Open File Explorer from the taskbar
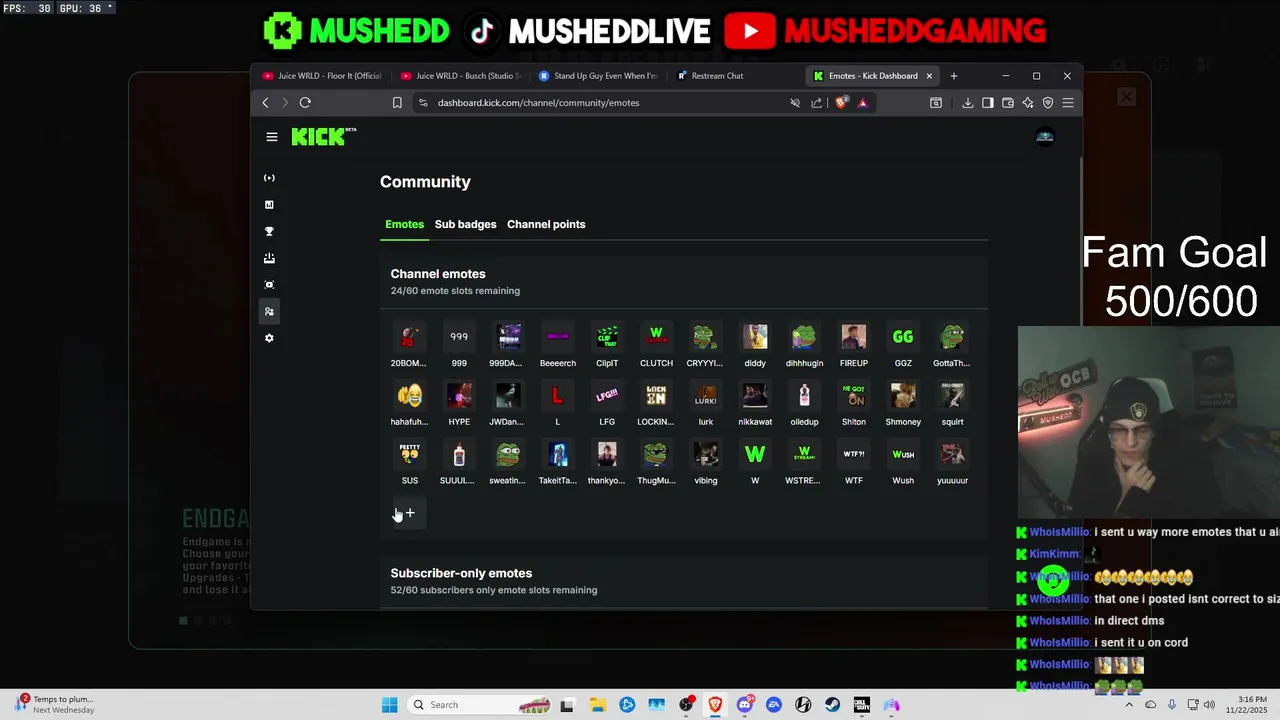 [597, 705]
